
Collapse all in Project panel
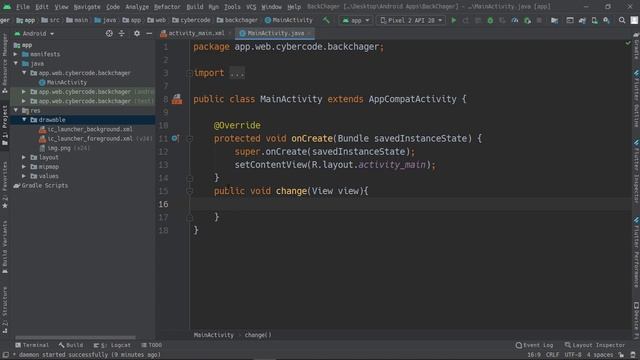pos(122,33)
